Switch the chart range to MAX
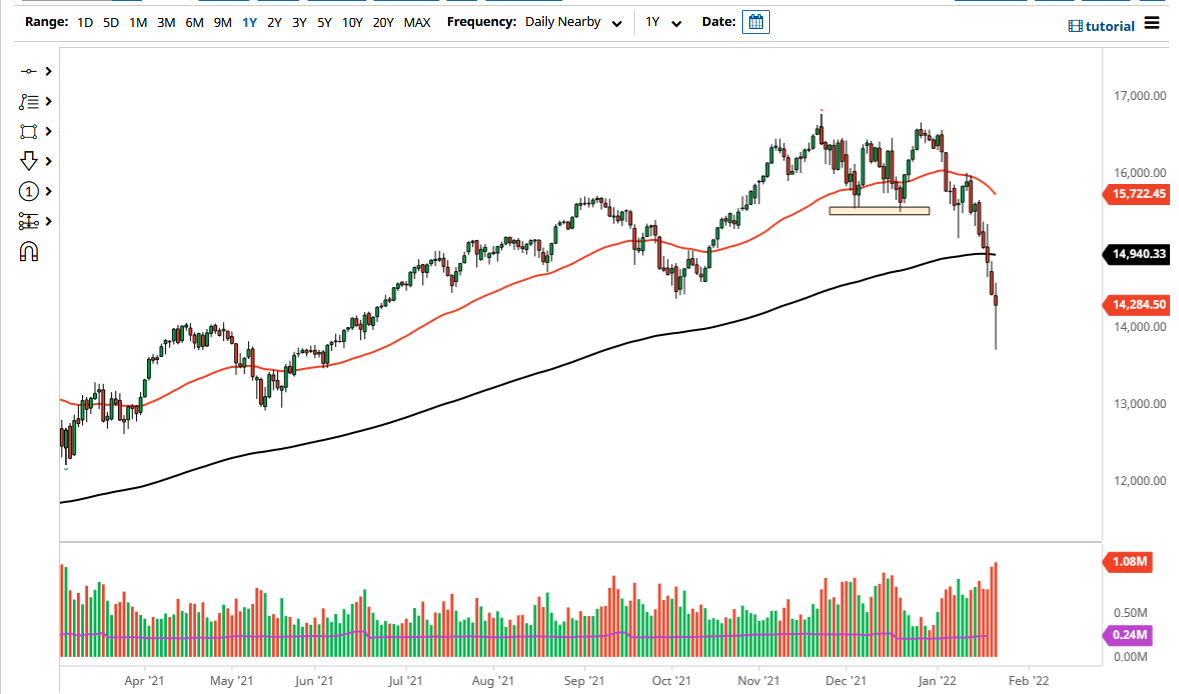This screenshot has width=1179, height=694. pyautogui.click(x=417, y=21)
